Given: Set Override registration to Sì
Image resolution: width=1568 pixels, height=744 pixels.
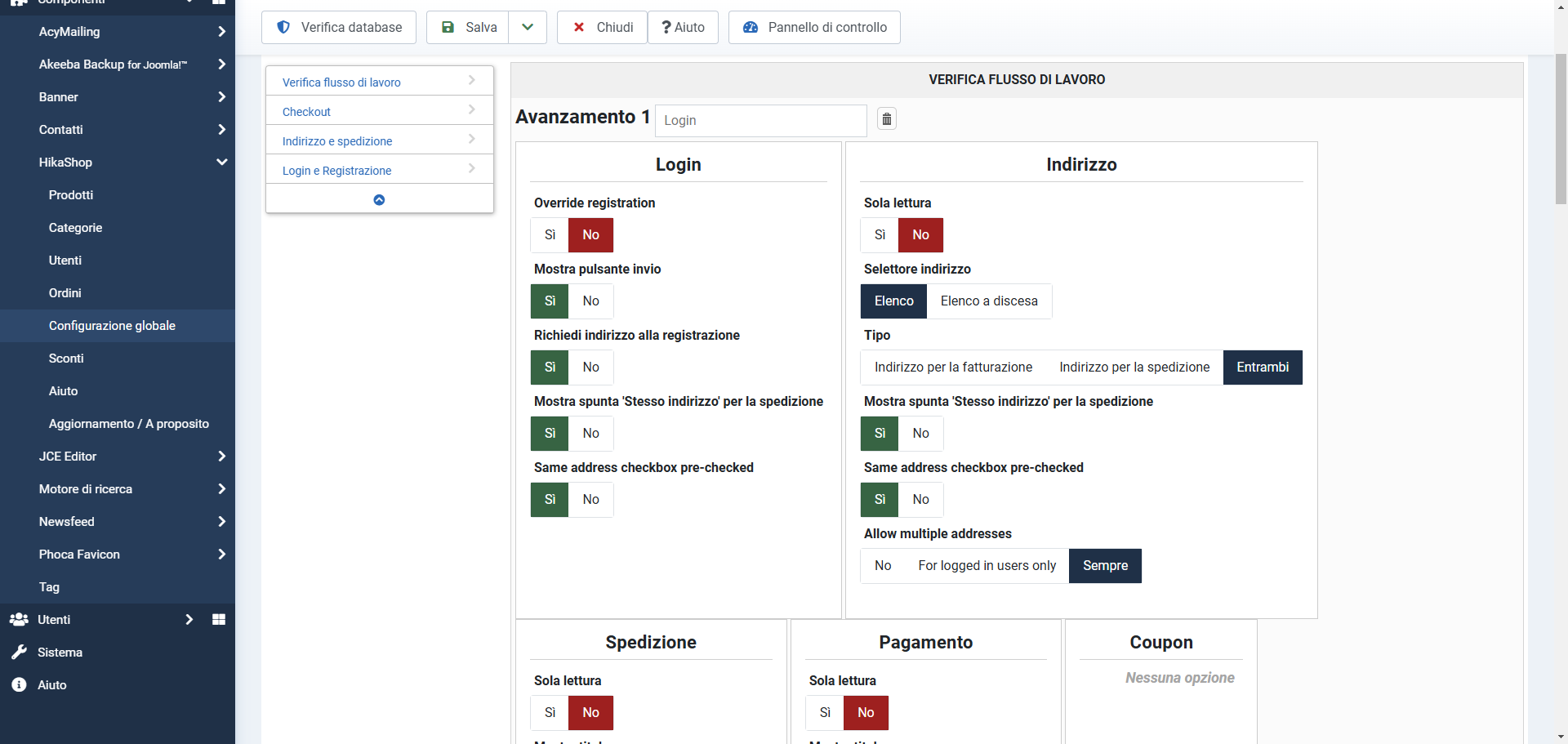Looking at the screenshot, I should coord(550,235).
